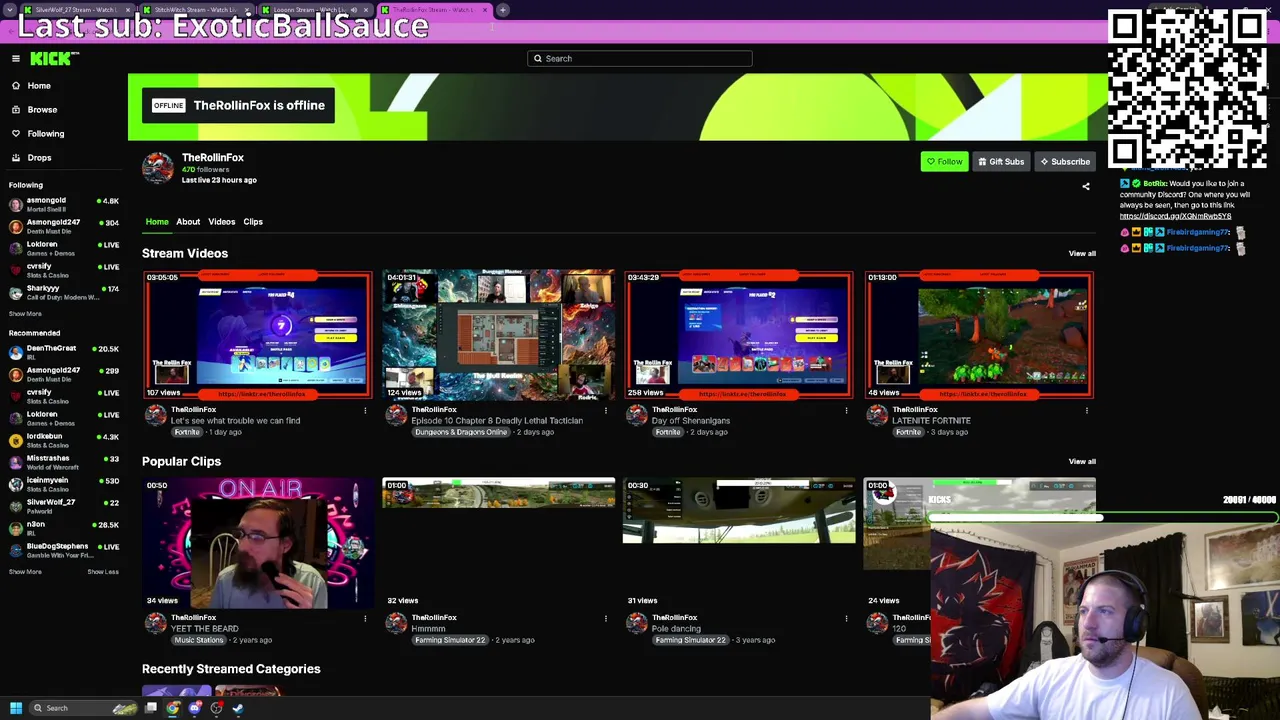
Task: Close the StitchWitch Stream tab
Action: (x=247, y=10)
